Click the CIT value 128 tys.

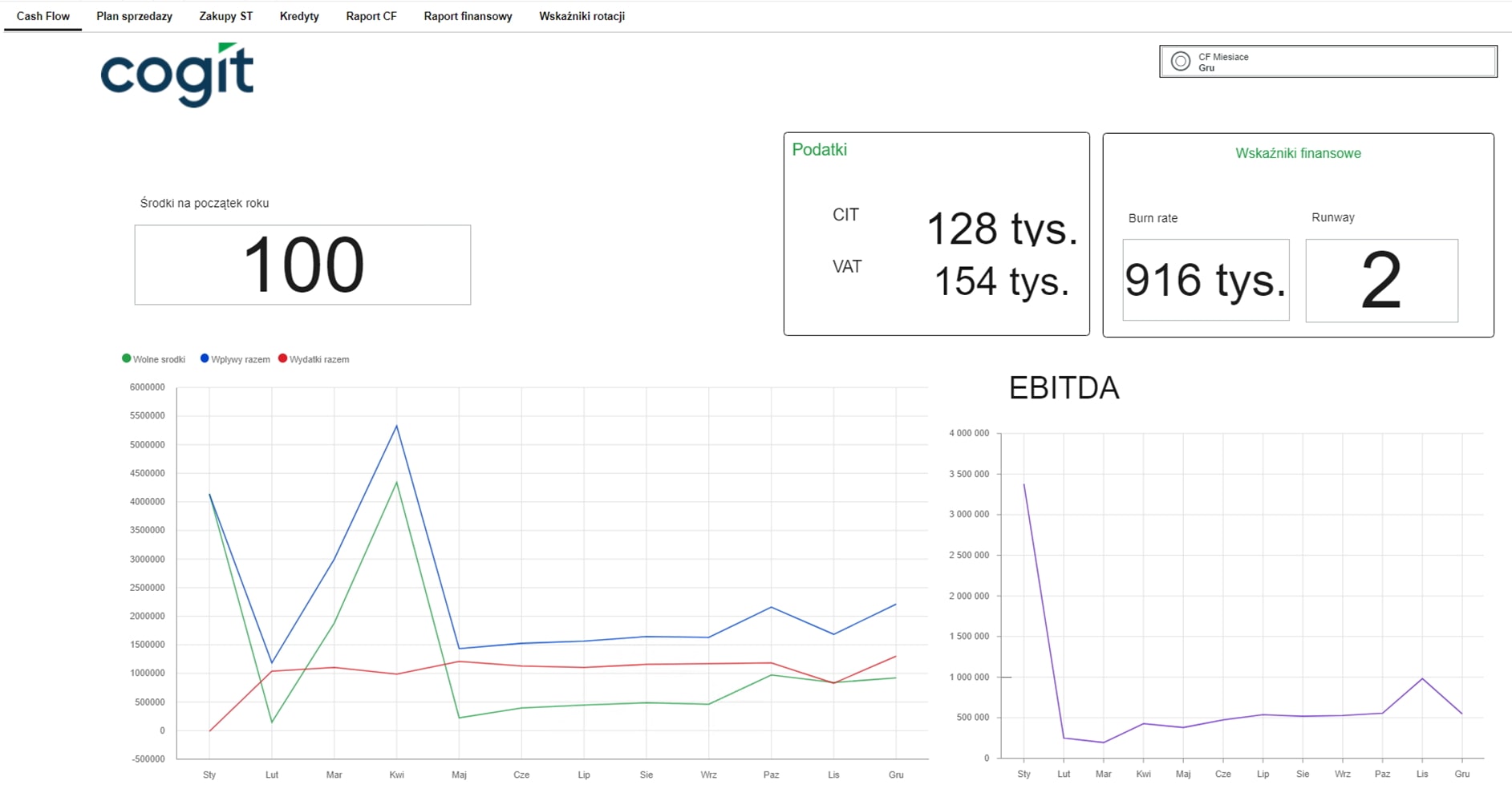[1002, 229]
